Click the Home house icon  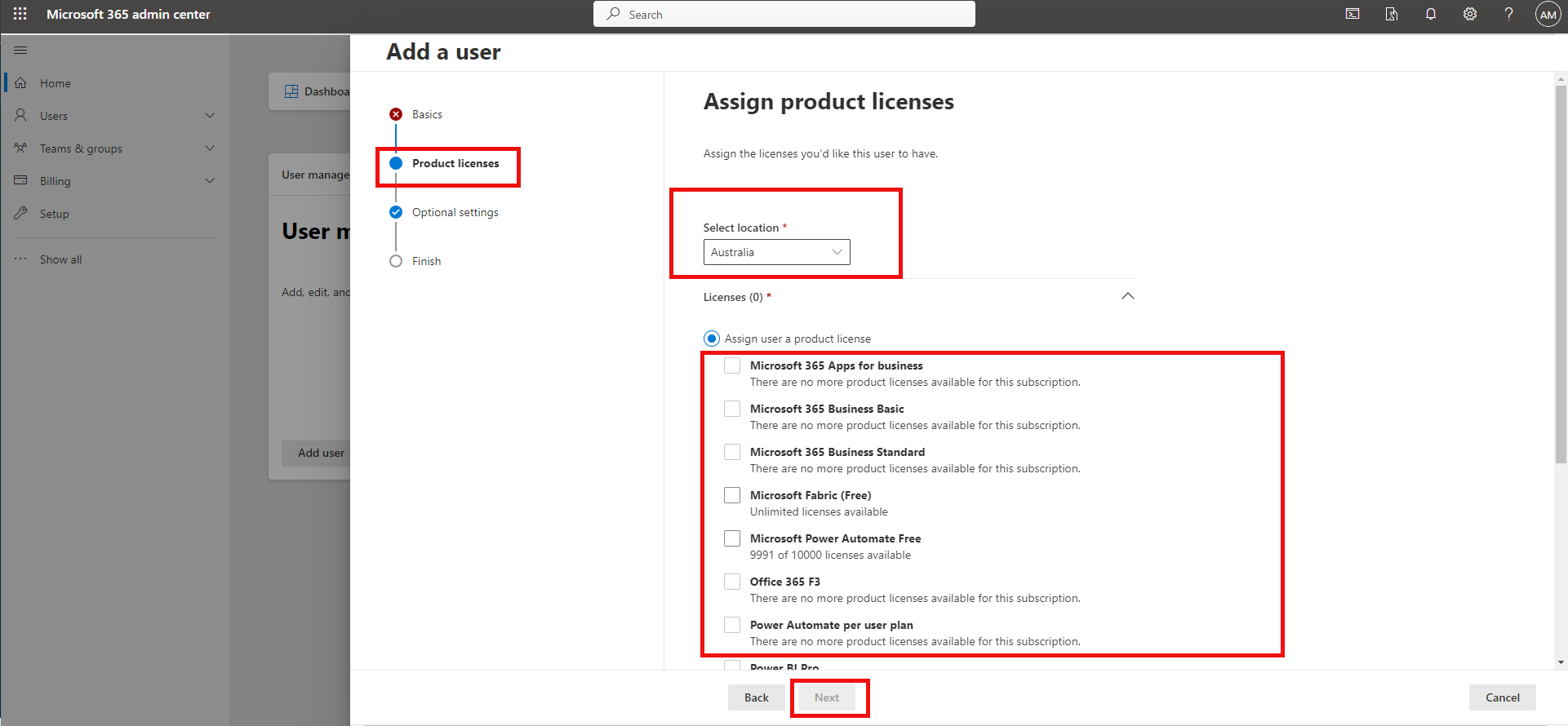point(20,83)
